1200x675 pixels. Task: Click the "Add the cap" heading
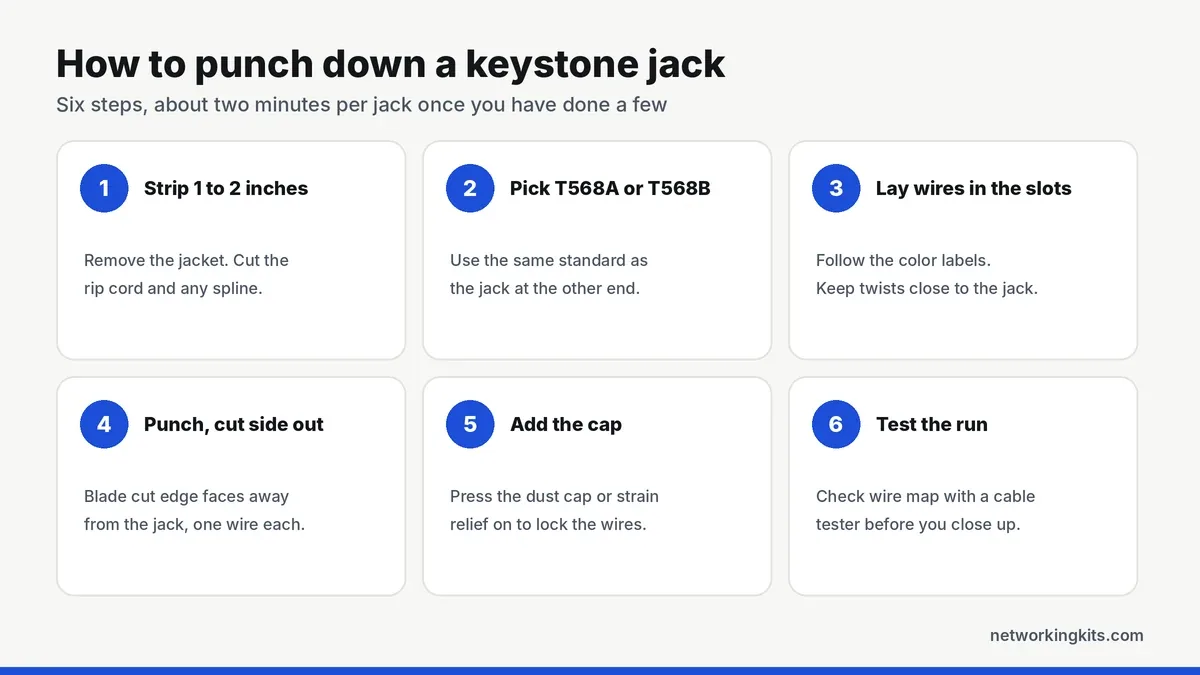tap(566, 424)
